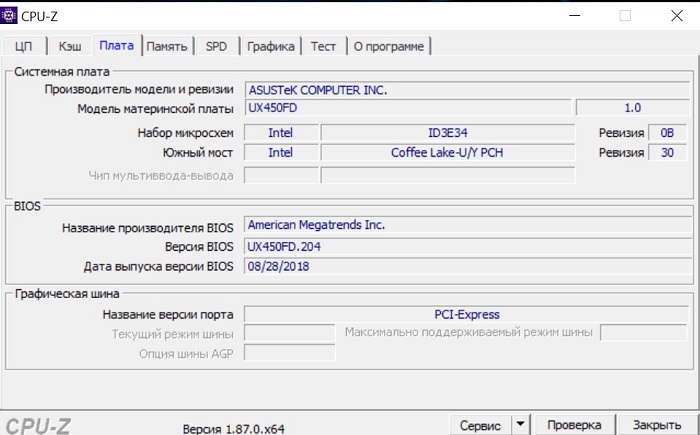This screenshot has height=435, width=700.
Task: Click the empty Текущий режим шины field
Action: click(289, 333)
